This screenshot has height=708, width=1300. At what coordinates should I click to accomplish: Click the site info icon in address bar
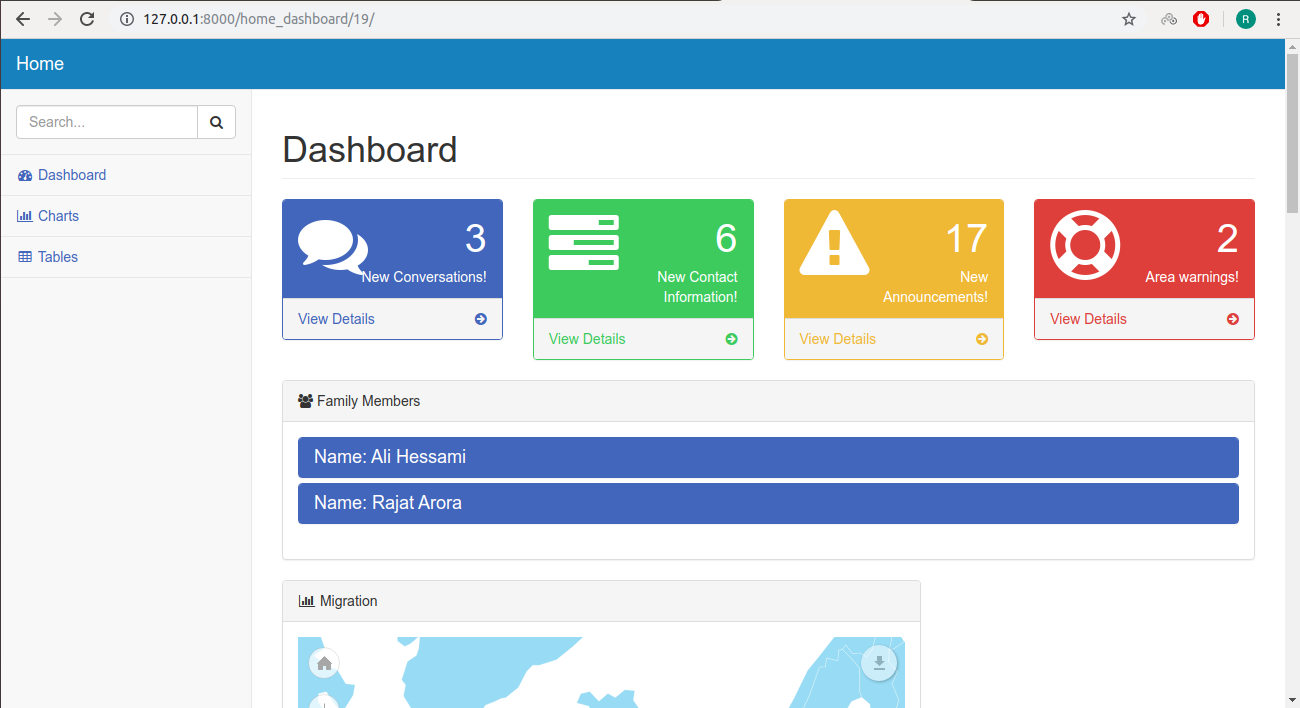tap(126, 19)
